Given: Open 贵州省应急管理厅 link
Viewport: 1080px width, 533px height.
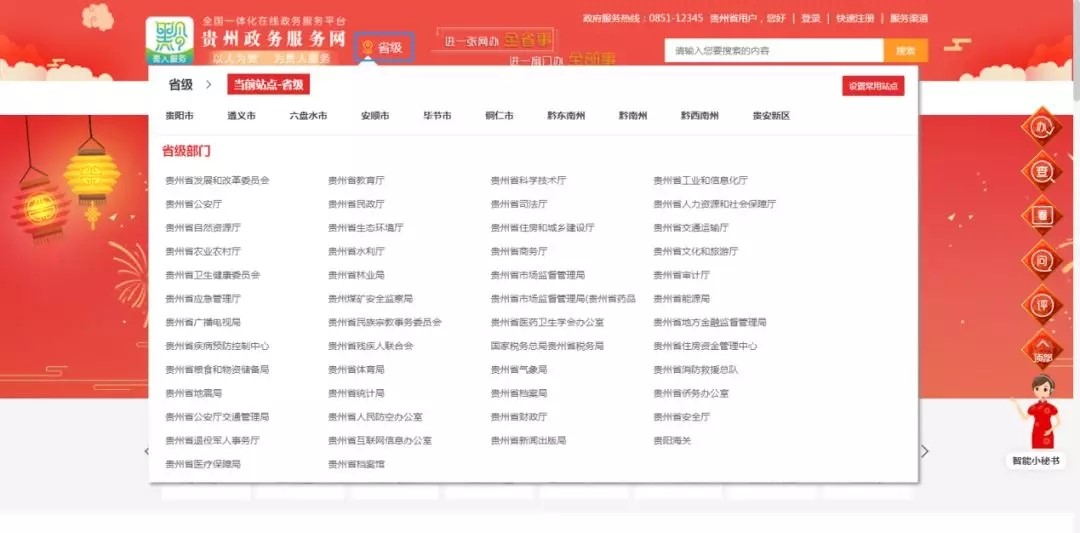Looking at the screenshot, I should coord(203,298).
